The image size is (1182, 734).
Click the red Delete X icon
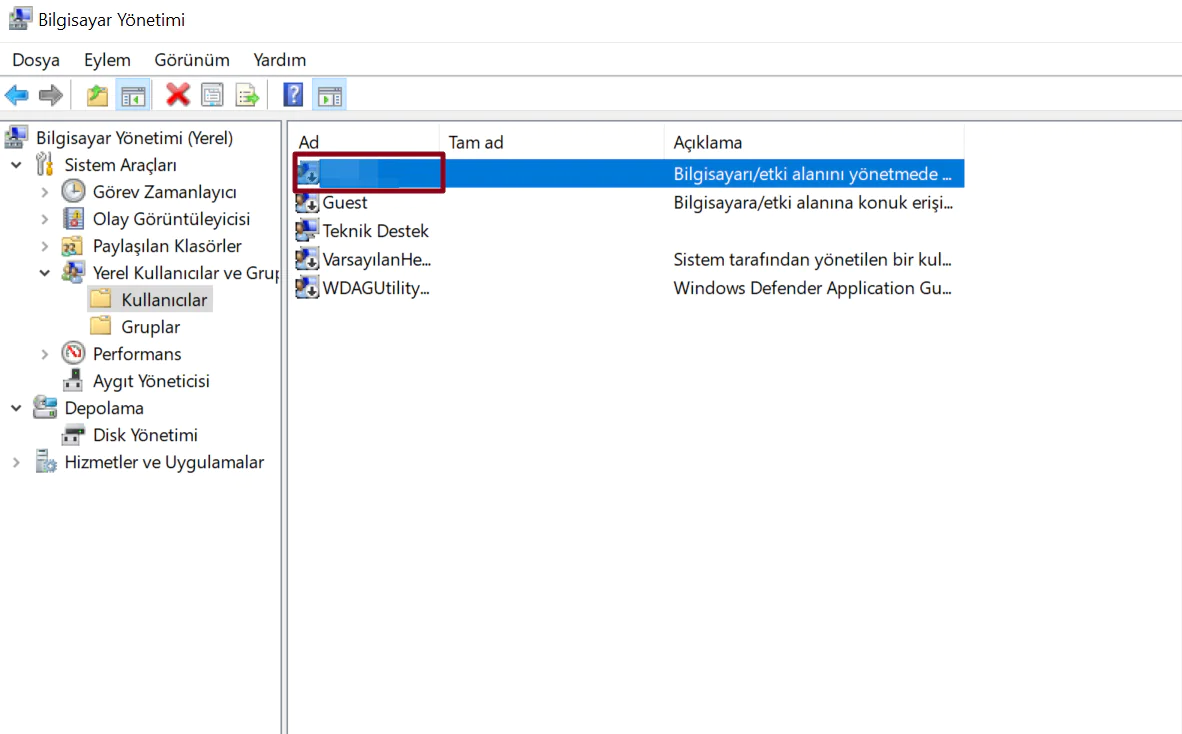point(178,95)
